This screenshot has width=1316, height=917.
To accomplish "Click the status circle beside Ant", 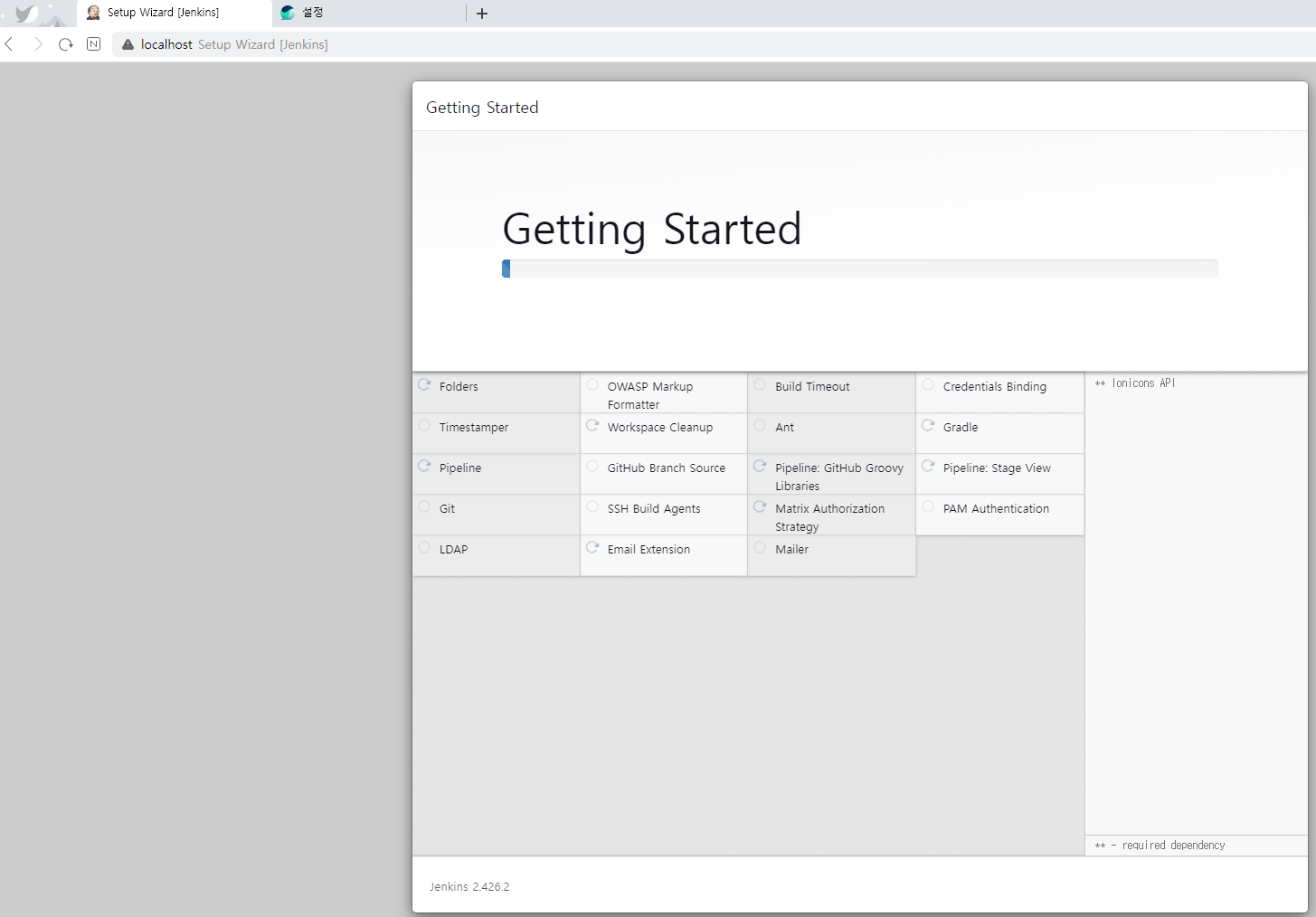I will pyautogui.click(x=760, y=425).
